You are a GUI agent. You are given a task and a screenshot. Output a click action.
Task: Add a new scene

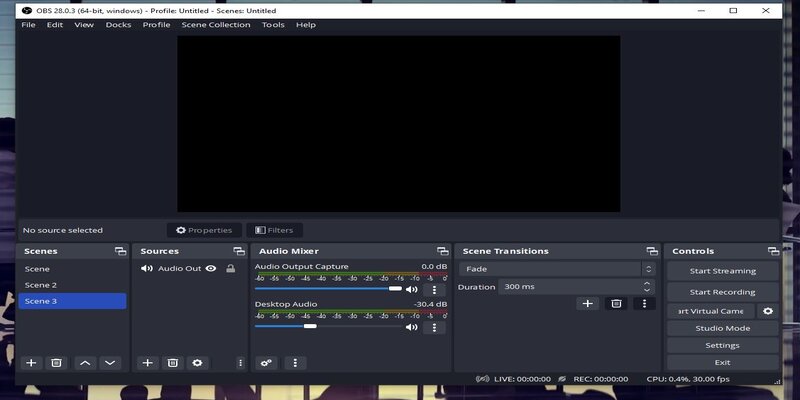point(31,363)
